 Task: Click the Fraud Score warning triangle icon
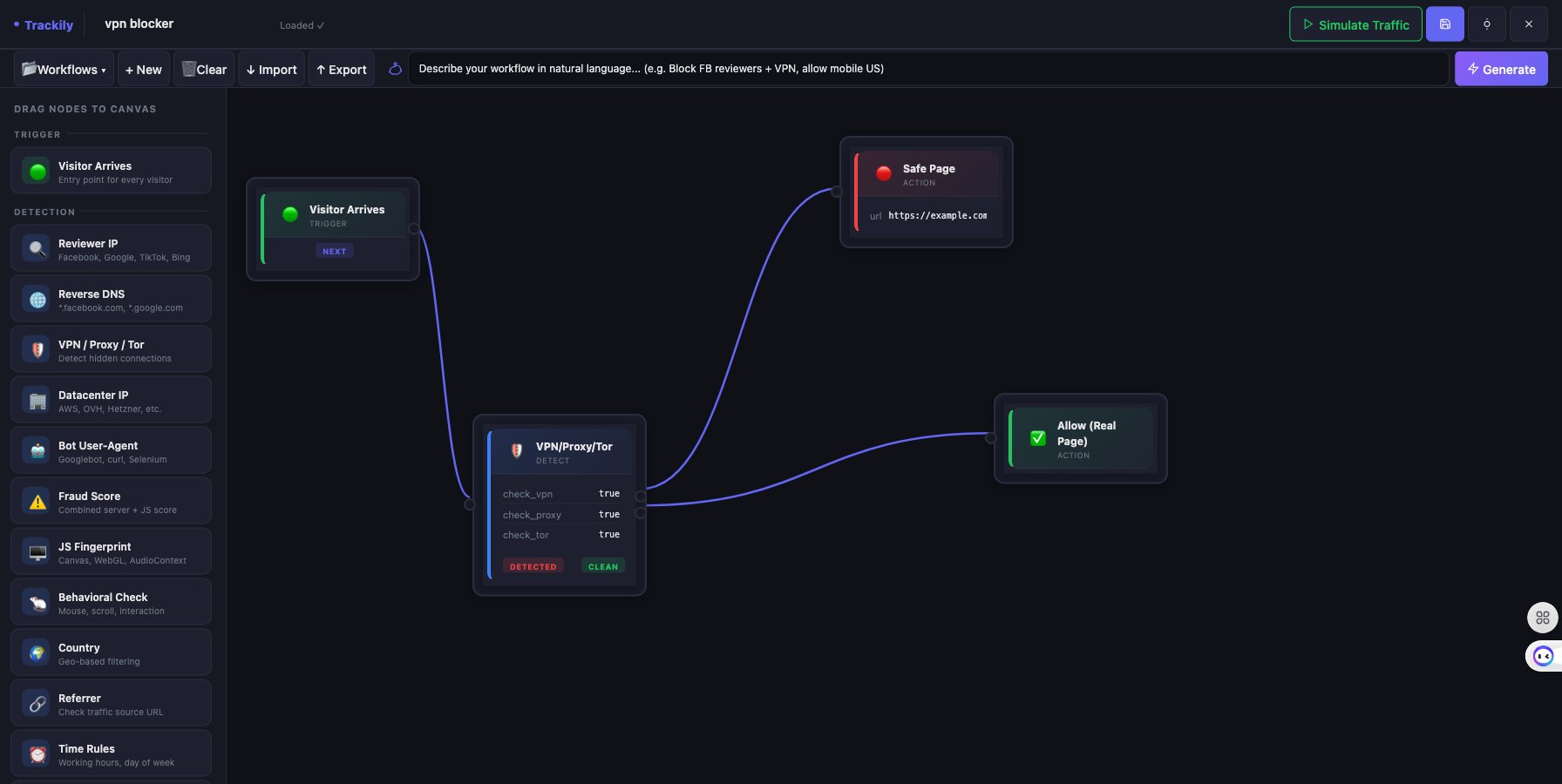pyautogui.click(x=37, y=503)
